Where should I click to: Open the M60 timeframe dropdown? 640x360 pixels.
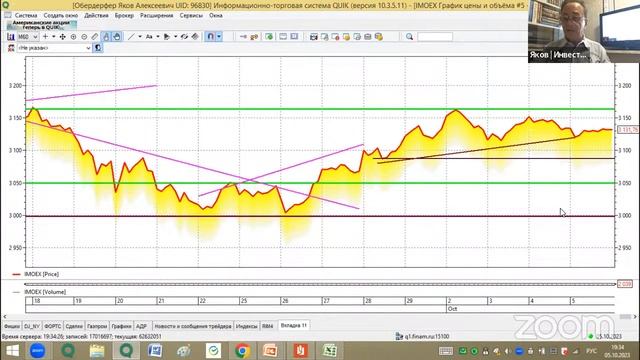click(28, 37)
